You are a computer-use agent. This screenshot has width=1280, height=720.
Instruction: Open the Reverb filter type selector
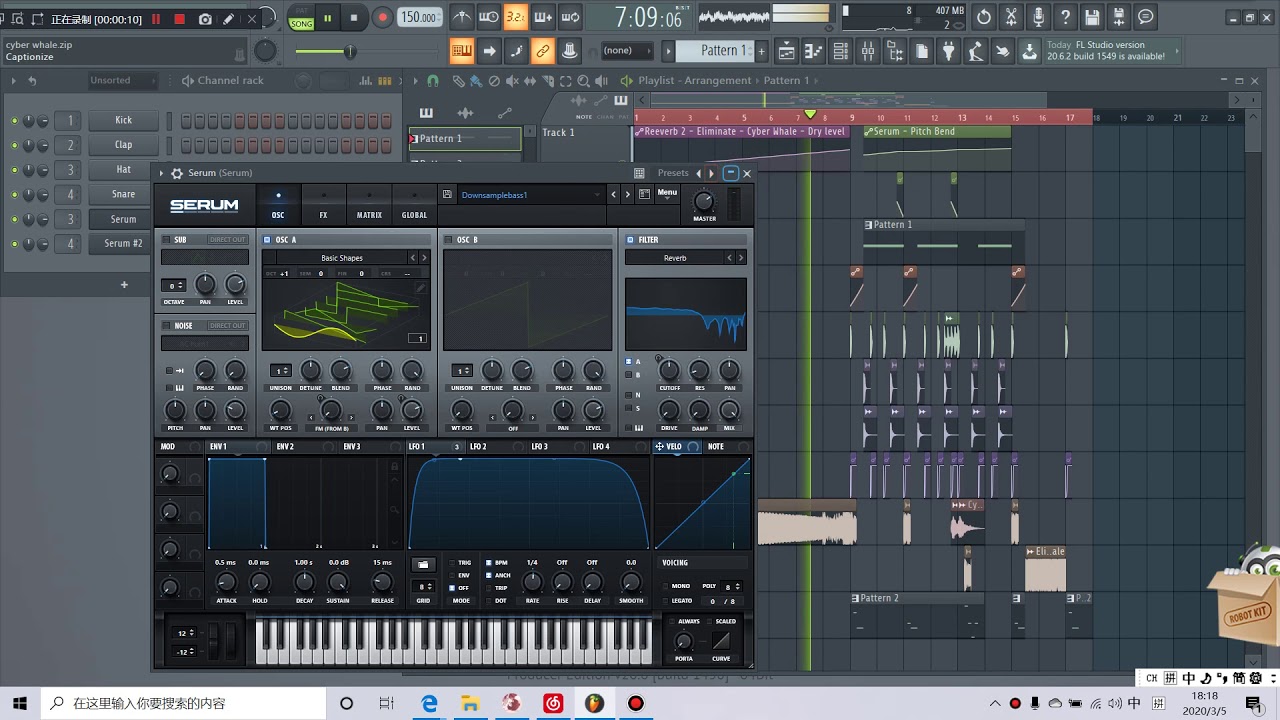pyautogui.click(x=675, y=258)
